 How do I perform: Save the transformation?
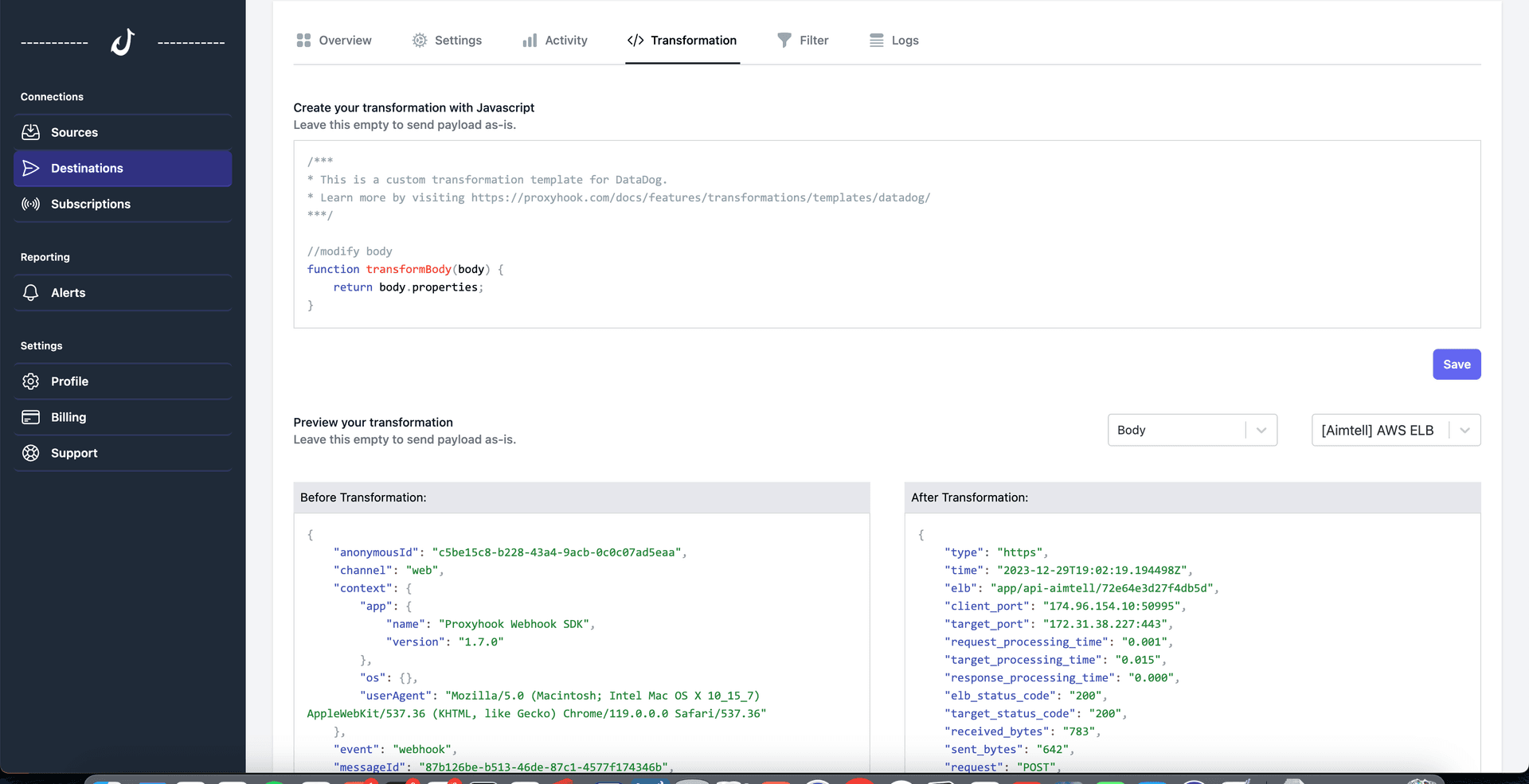[1457, 365]
